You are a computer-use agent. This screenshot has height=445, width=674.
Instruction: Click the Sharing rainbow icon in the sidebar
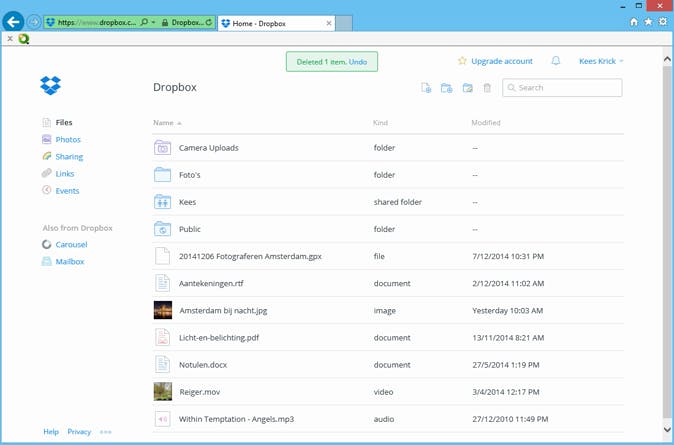(46, 157)
